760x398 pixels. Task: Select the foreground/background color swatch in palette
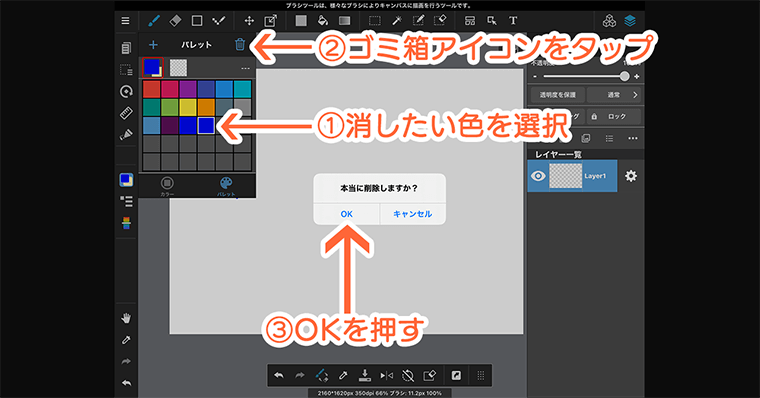click(152, 67)
